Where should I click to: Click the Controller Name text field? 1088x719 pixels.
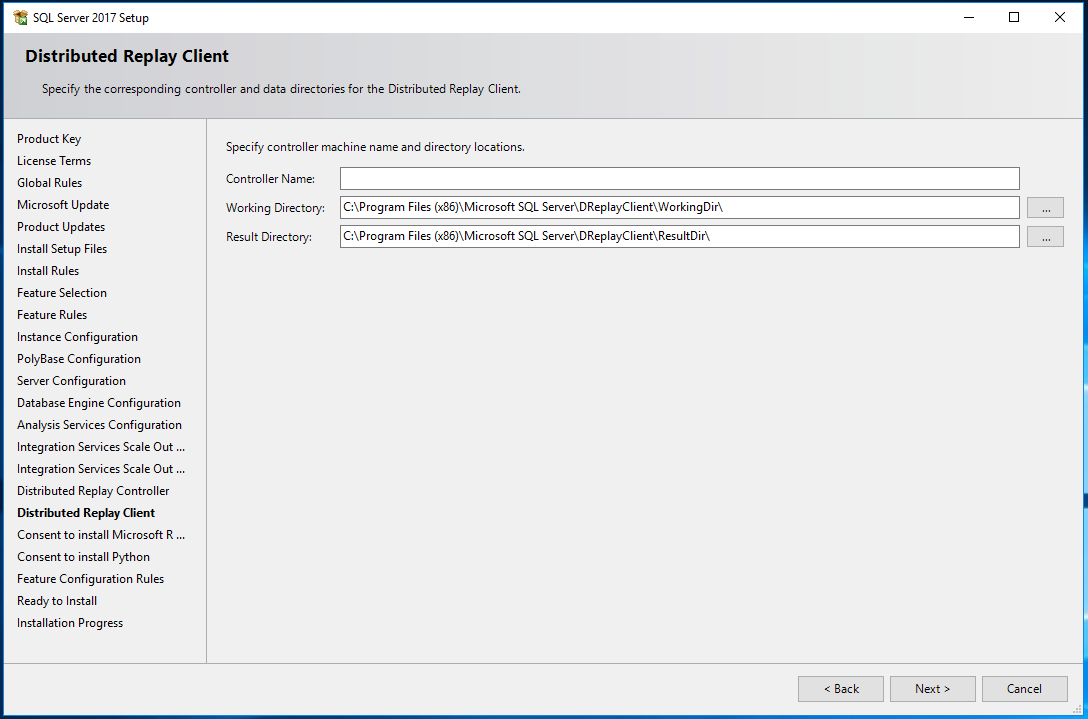coord(679,179)
